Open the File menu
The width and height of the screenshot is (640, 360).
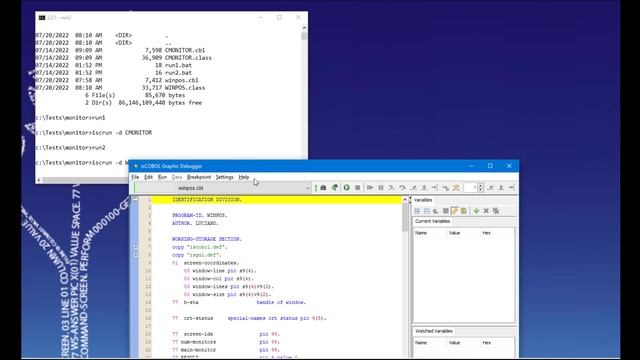135,177
